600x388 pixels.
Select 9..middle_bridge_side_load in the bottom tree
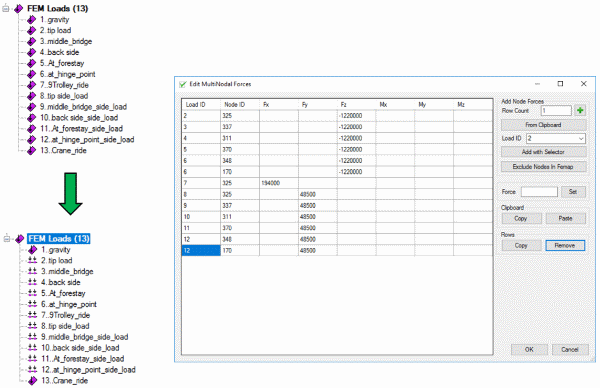pos(85,337)
